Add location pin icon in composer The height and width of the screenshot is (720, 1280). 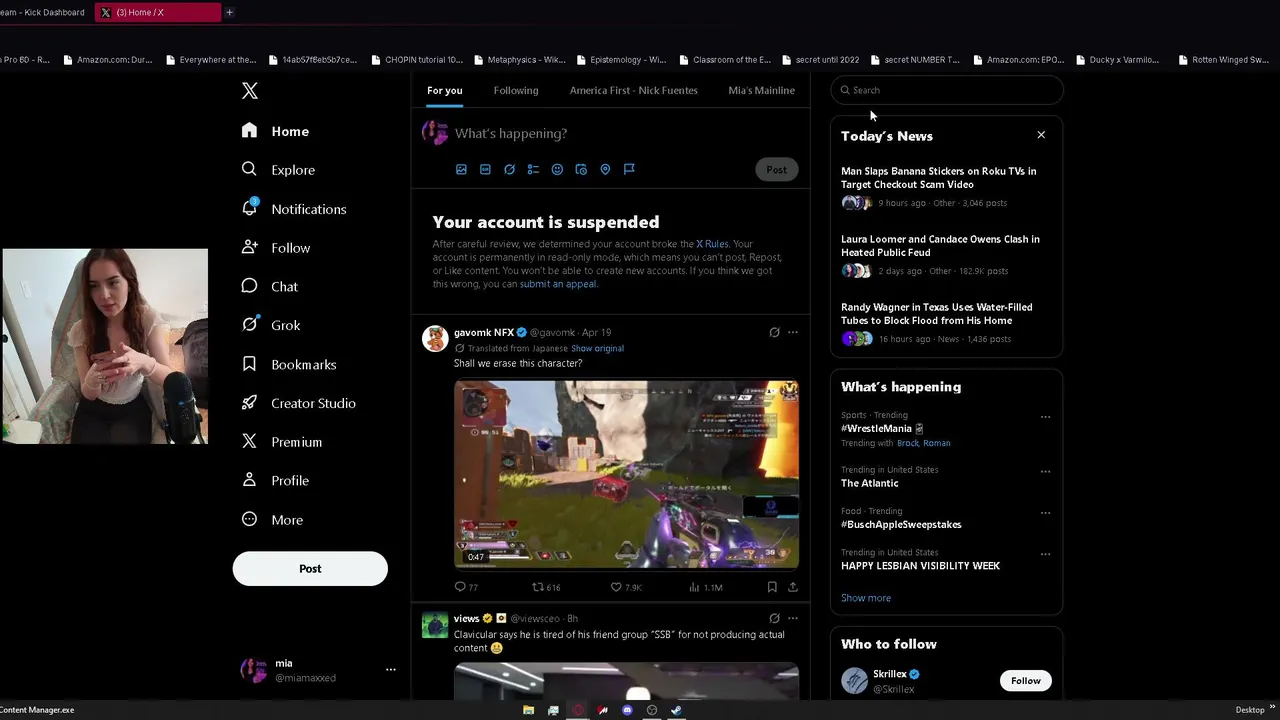[x=605, y=170]
